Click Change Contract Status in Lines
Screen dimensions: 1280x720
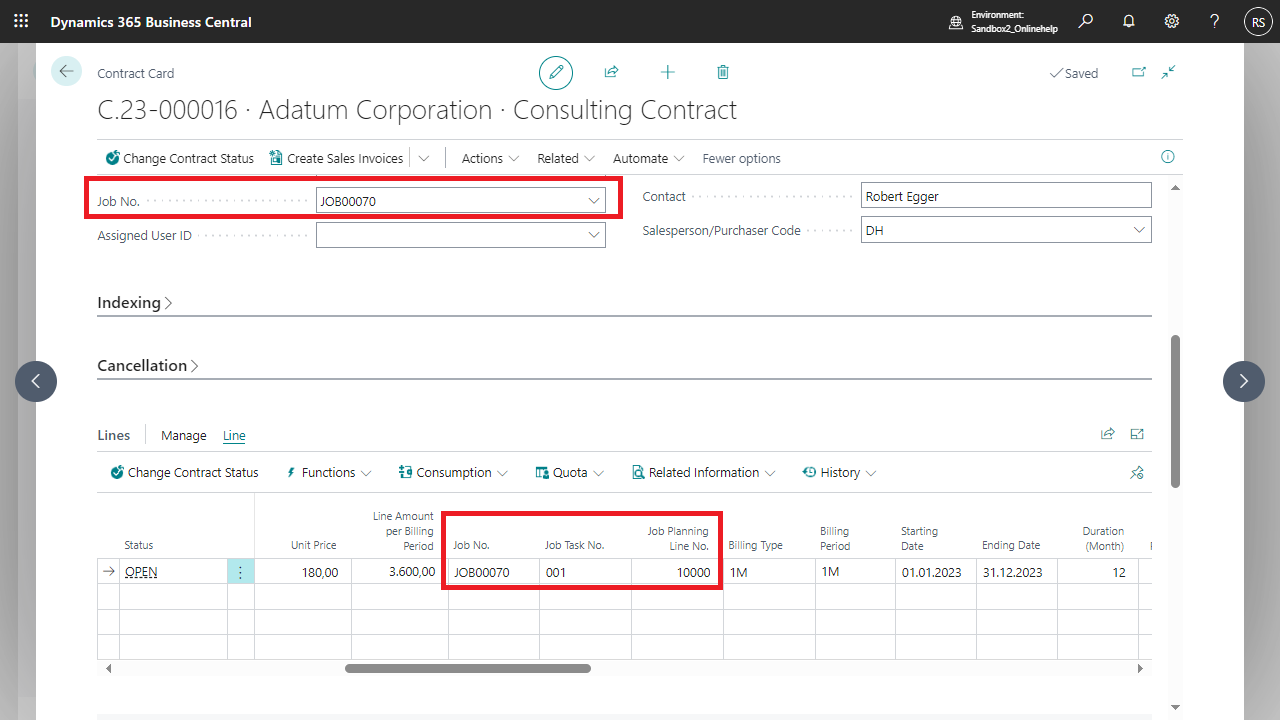(184, 472)
